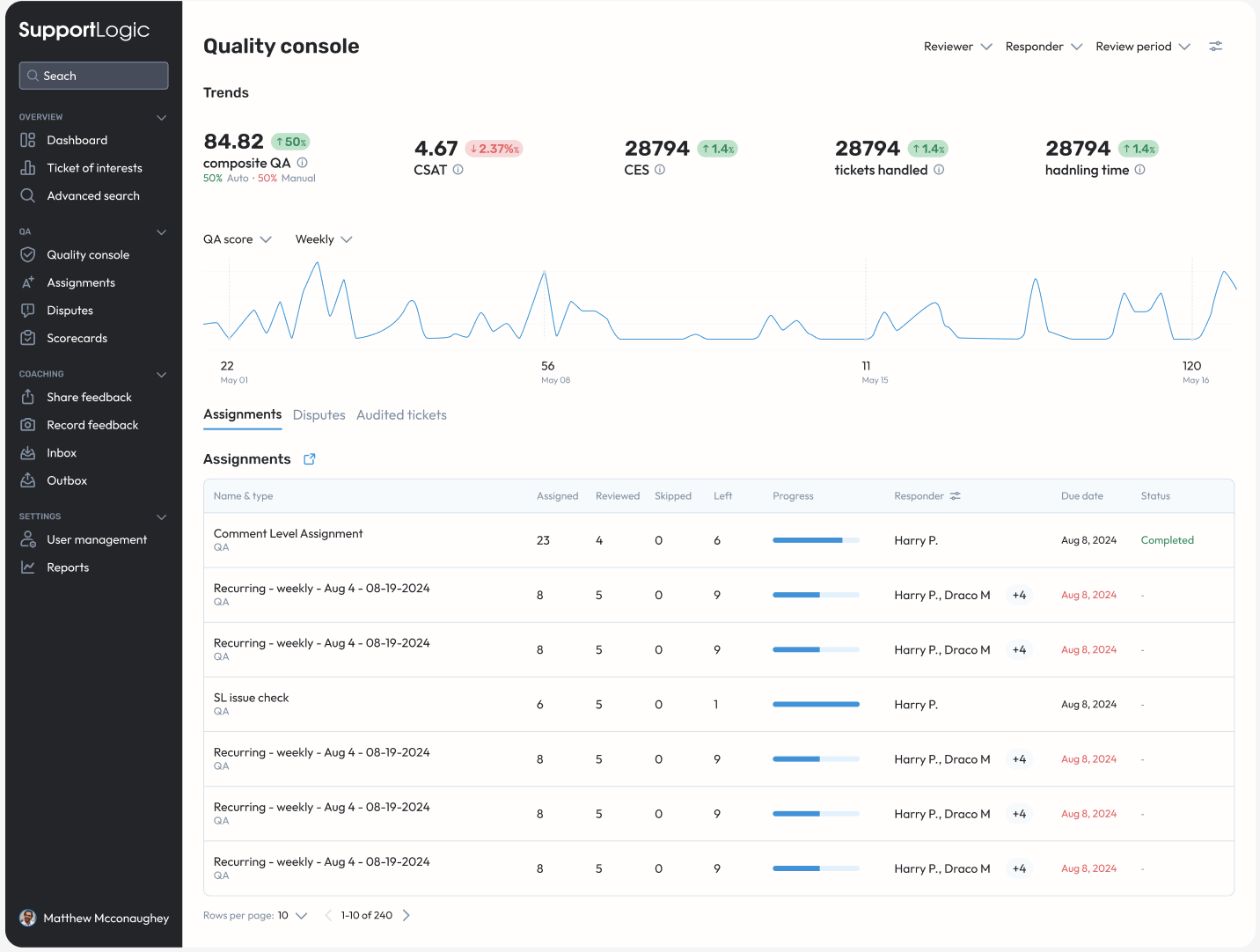
Task: Click Matthew Mcconaughey profile avatar
Action: coord(28,918)
